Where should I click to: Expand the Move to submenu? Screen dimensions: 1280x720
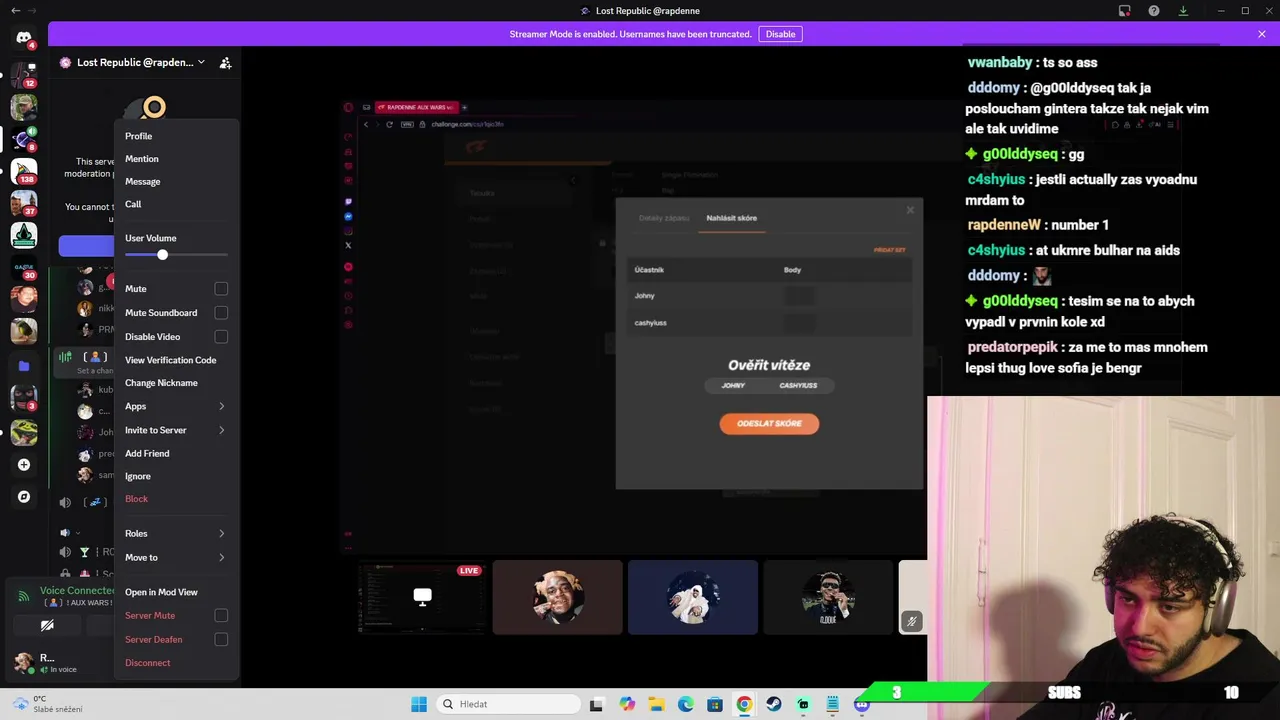click(x=175, y=557)
